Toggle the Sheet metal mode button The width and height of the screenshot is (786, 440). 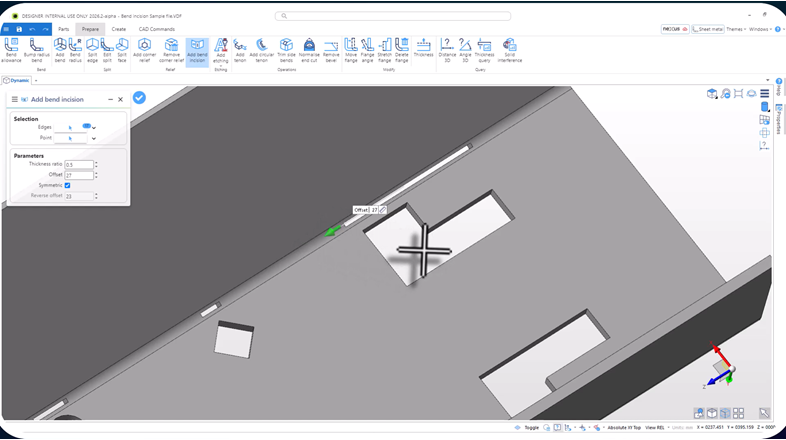point(707,29)
